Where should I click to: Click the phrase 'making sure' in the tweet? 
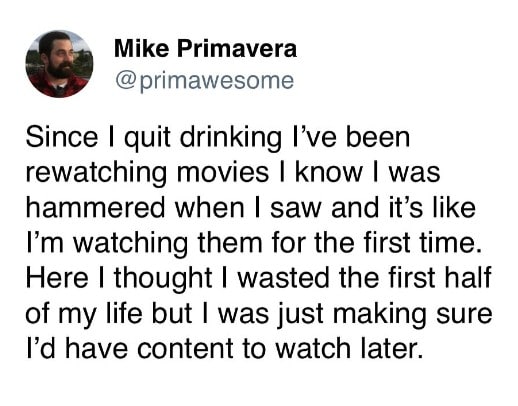click(x=412, y=314)
